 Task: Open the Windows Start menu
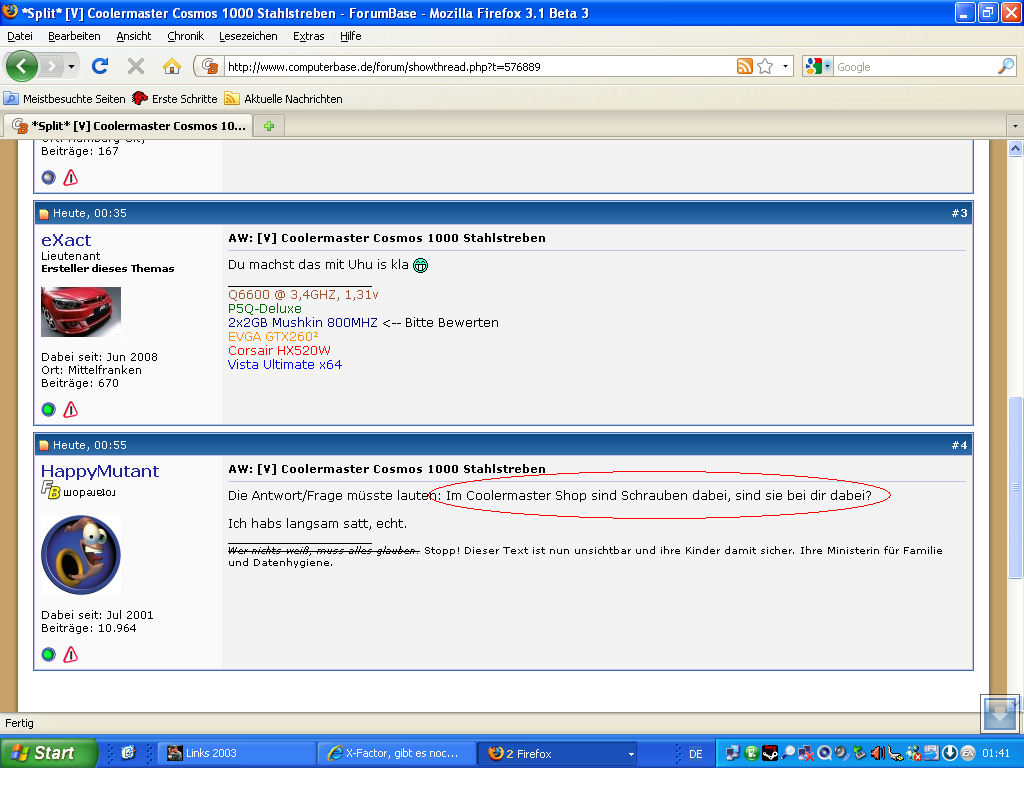click(x=49, y=753)
